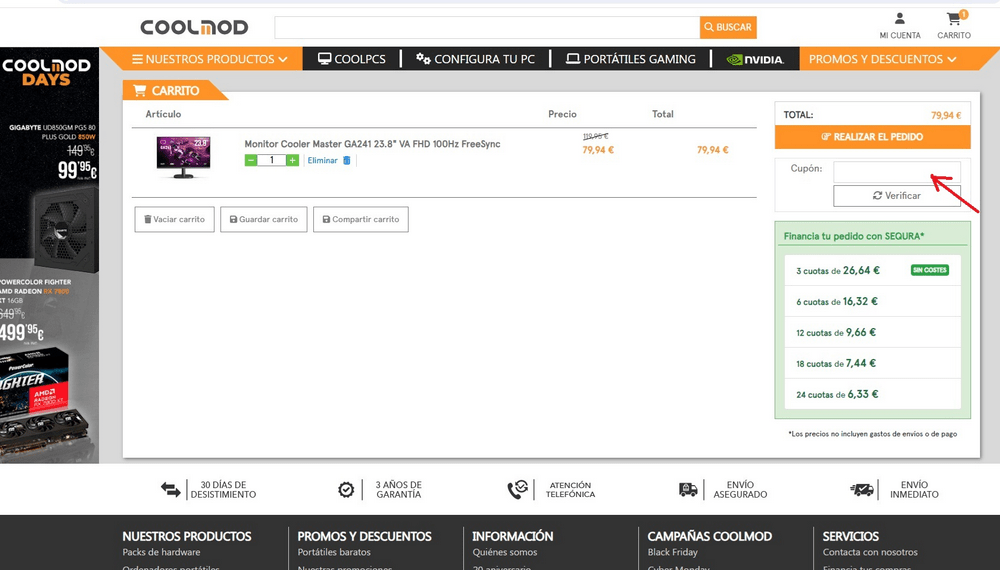Image resolution: width=1000 pixels, height=570 pixels.
Task: Click the Cooler Master monitor thumbnail
Action: pos(183,157)
